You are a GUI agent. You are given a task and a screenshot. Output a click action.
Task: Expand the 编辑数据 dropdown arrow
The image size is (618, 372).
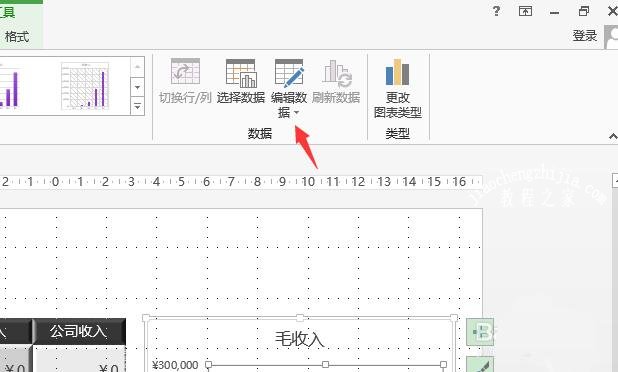click(x=296, y=113)
